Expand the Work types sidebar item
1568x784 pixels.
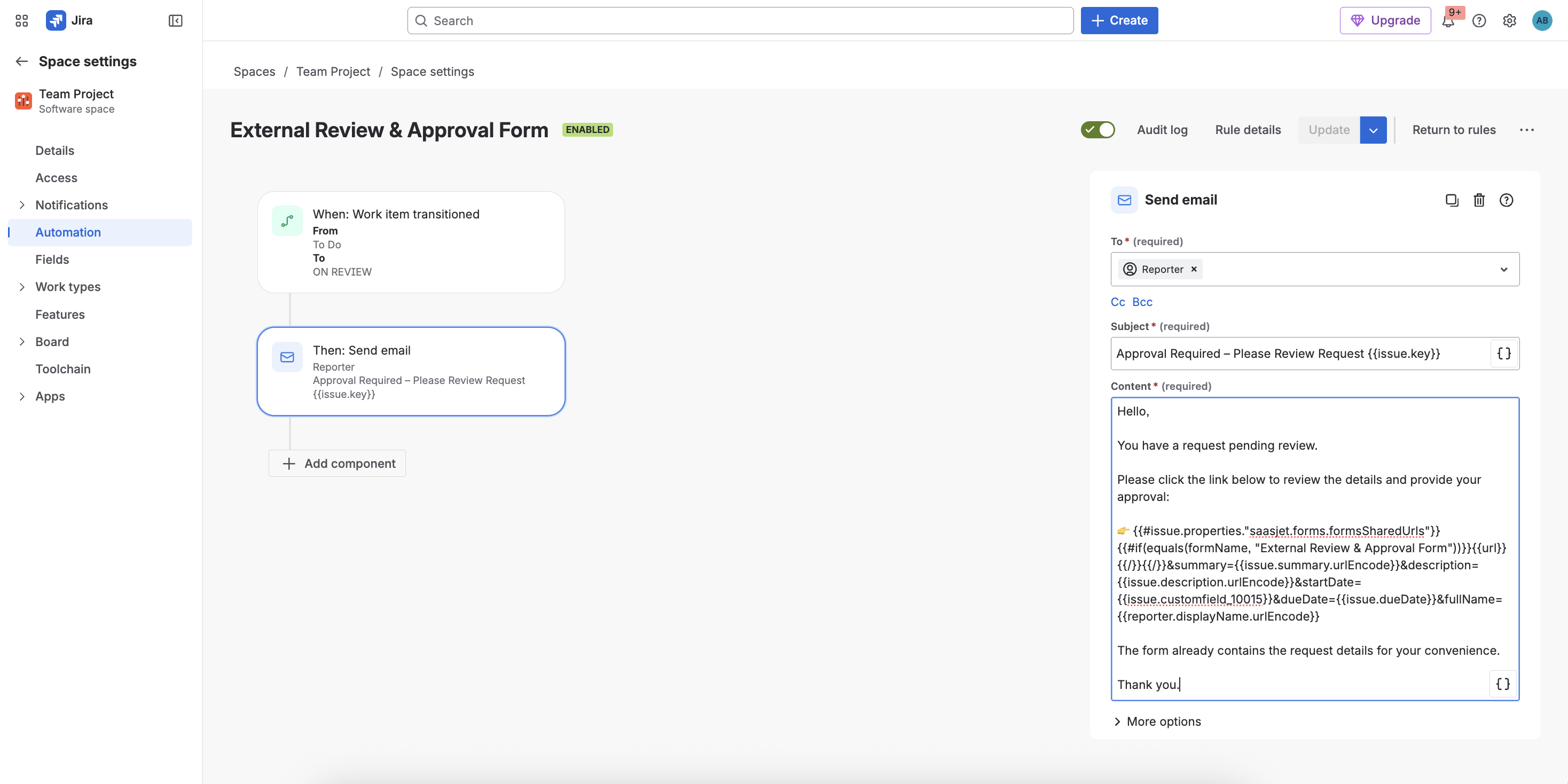(22, 287)
